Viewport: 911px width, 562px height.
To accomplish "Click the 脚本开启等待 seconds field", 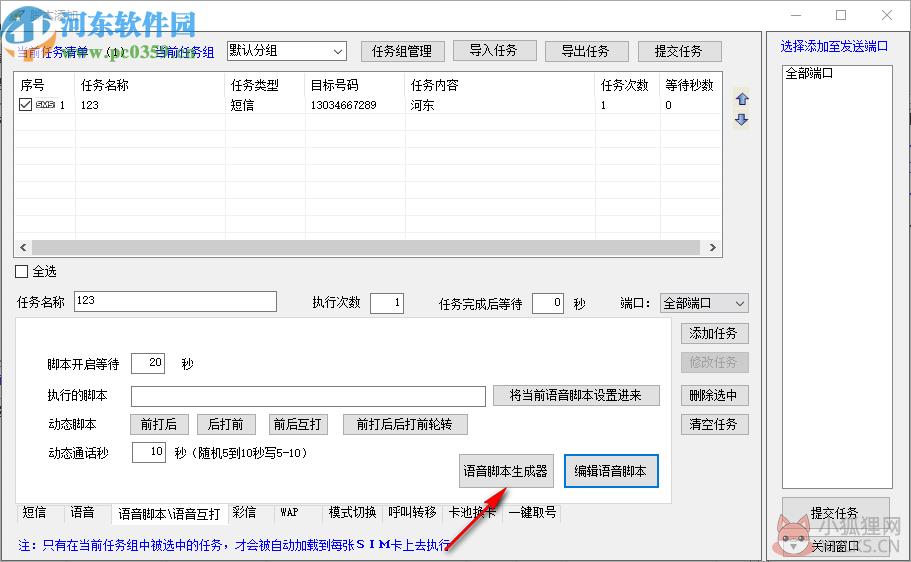I will pyautogui.click(x=148, y=363).
